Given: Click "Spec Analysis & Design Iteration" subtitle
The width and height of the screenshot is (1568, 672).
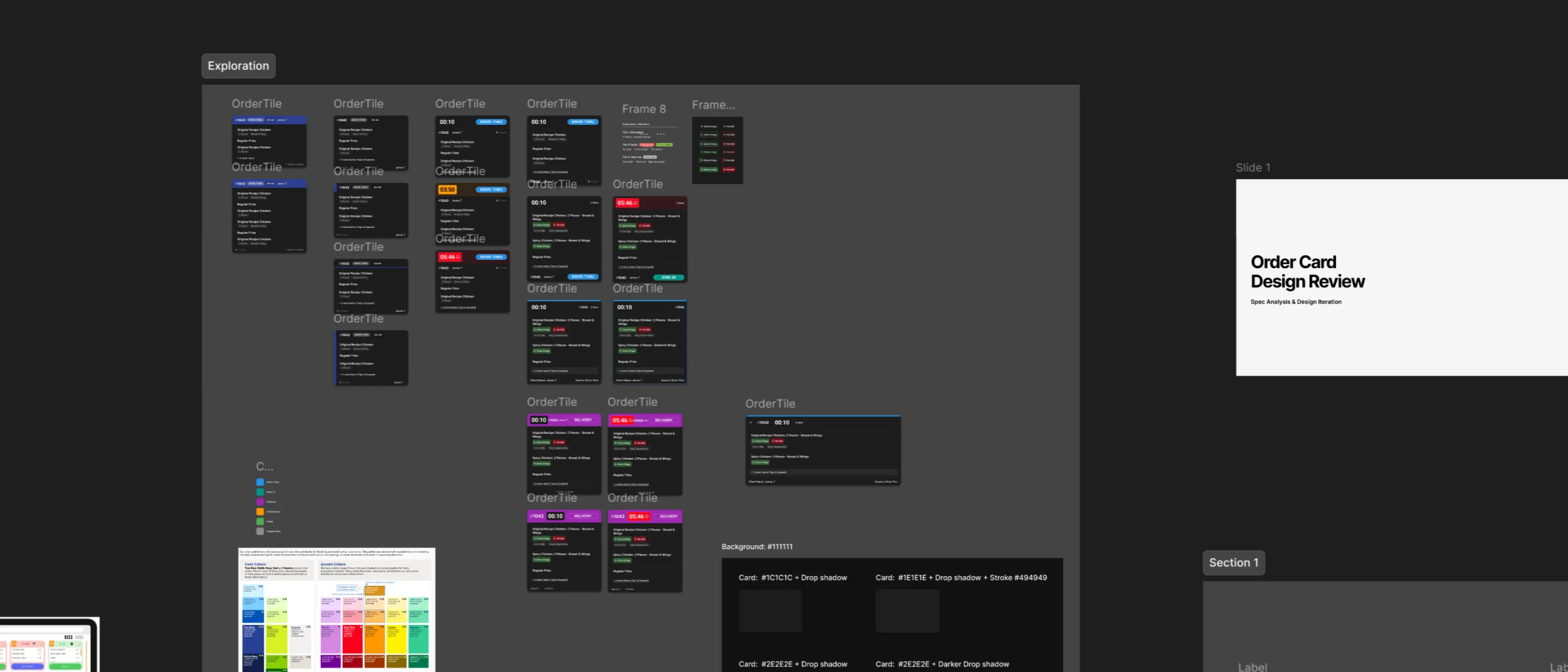Looking at the screenshot, I should (1295, 302).
